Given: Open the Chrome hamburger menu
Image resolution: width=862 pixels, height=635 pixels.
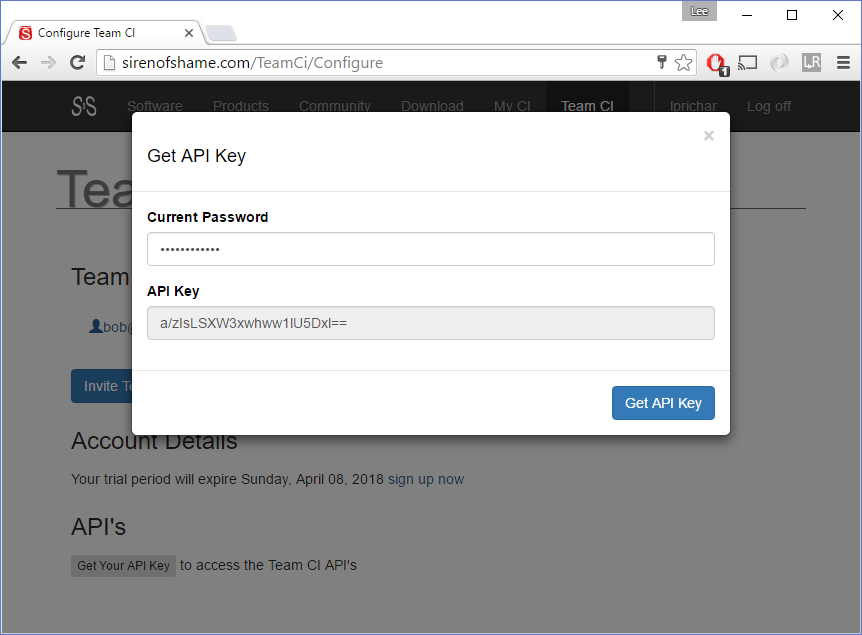Looking at the screenshot, I should pyautogui.click(x=843, y=63).
